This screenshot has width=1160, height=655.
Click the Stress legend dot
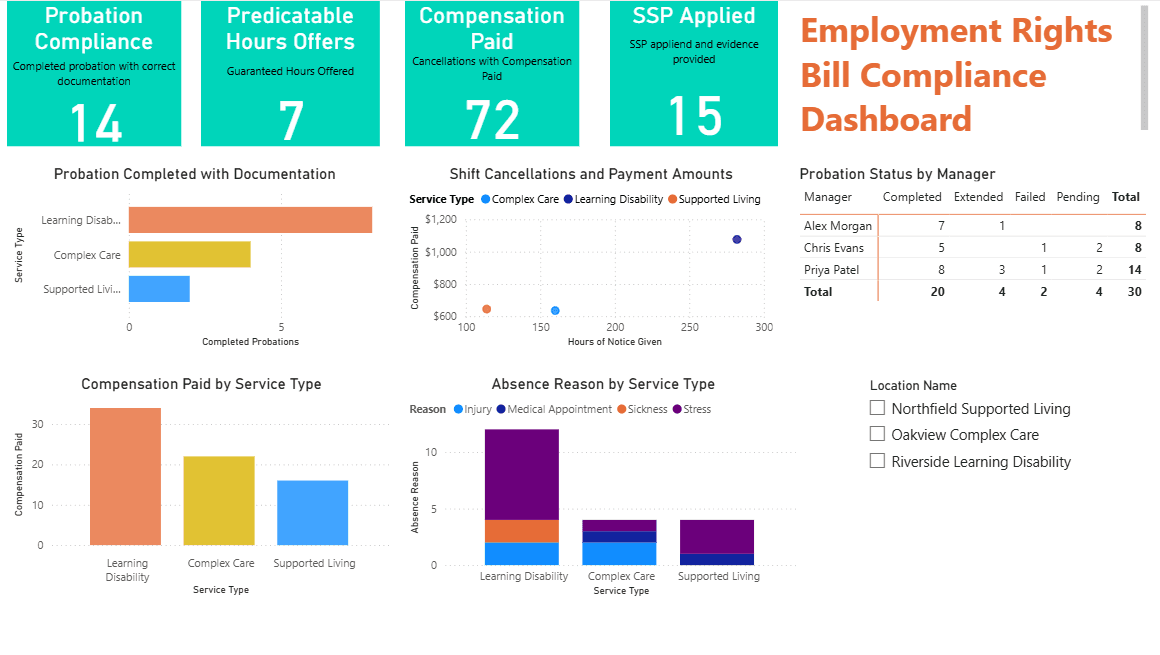click(x=675, y=409)
